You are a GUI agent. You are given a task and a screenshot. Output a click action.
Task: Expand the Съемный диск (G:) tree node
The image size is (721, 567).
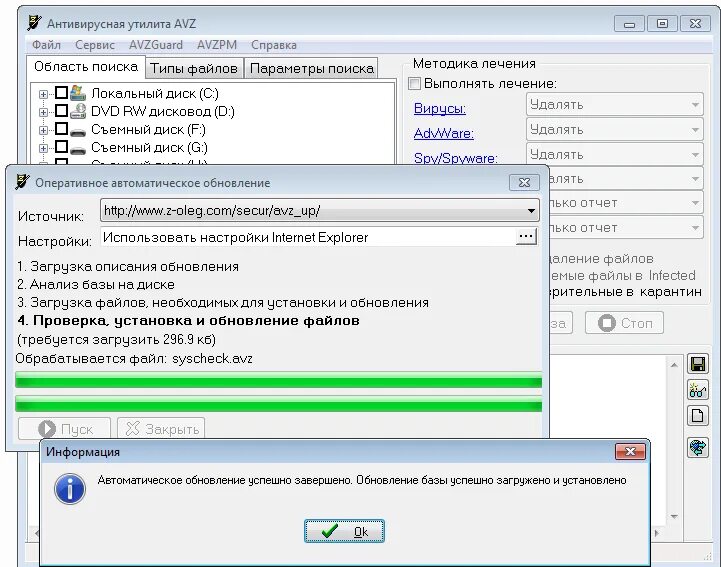click(43, 148)
